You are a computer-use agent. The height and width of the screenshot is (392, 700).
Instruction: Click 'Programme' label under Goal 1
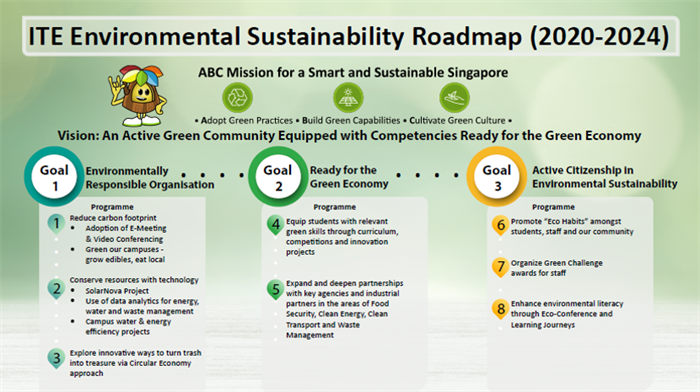tap(112, 207)
